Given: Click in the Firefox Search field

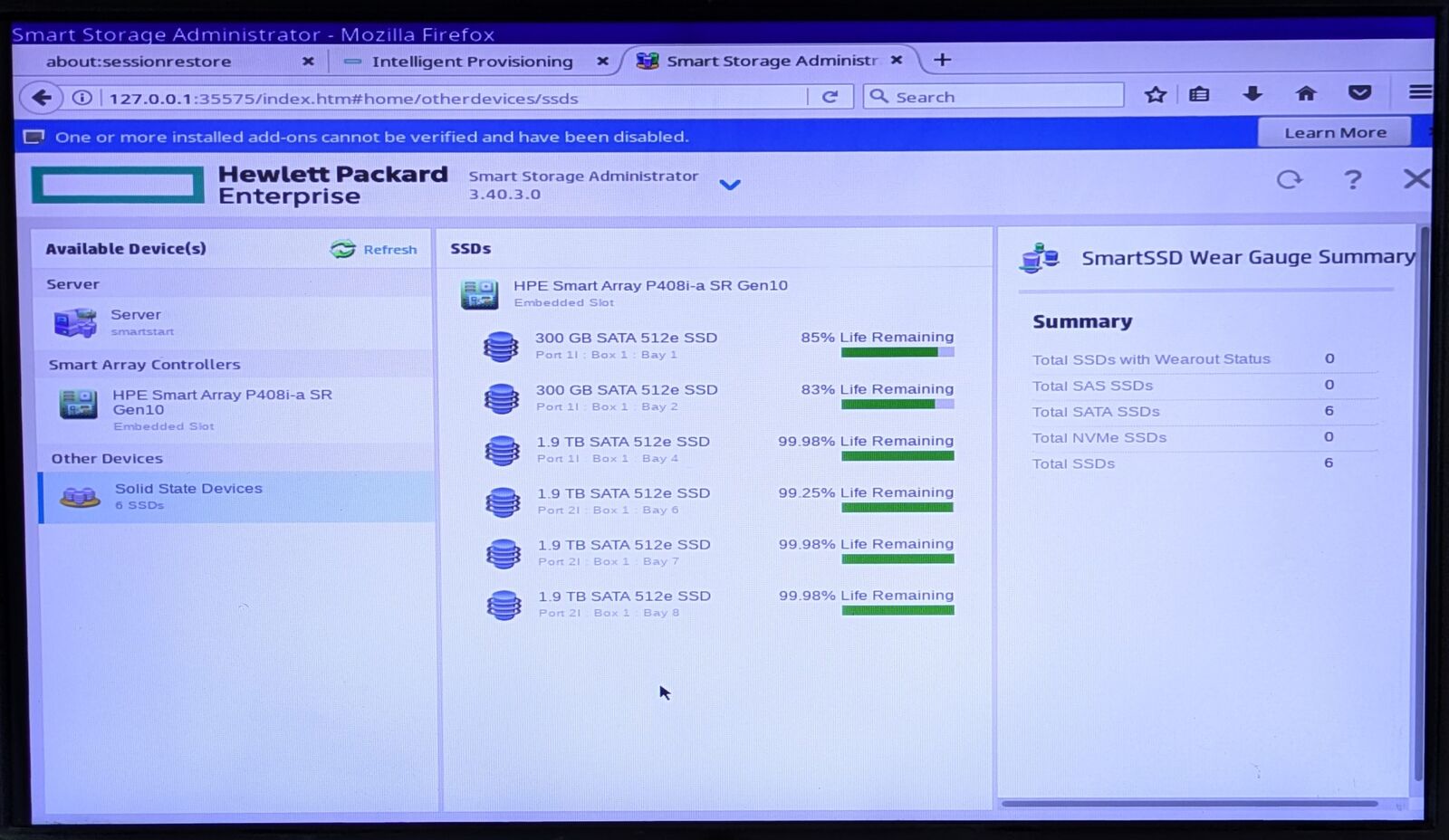Looking at the screenshot, I should [x=1001, y=96].
